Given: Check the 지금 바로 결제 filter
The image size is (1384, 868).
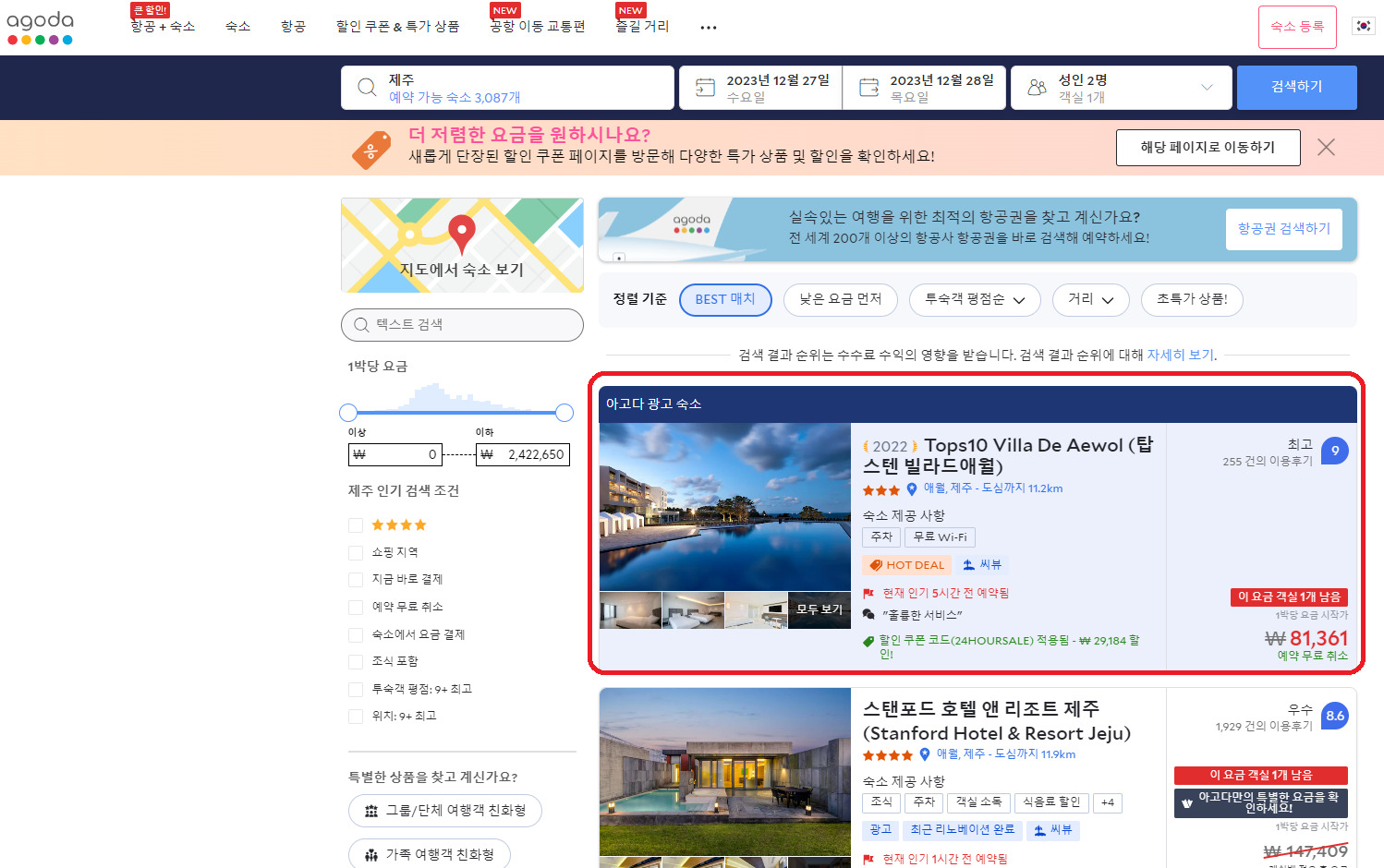Looking at the screenshot, I should pos(356,580).
